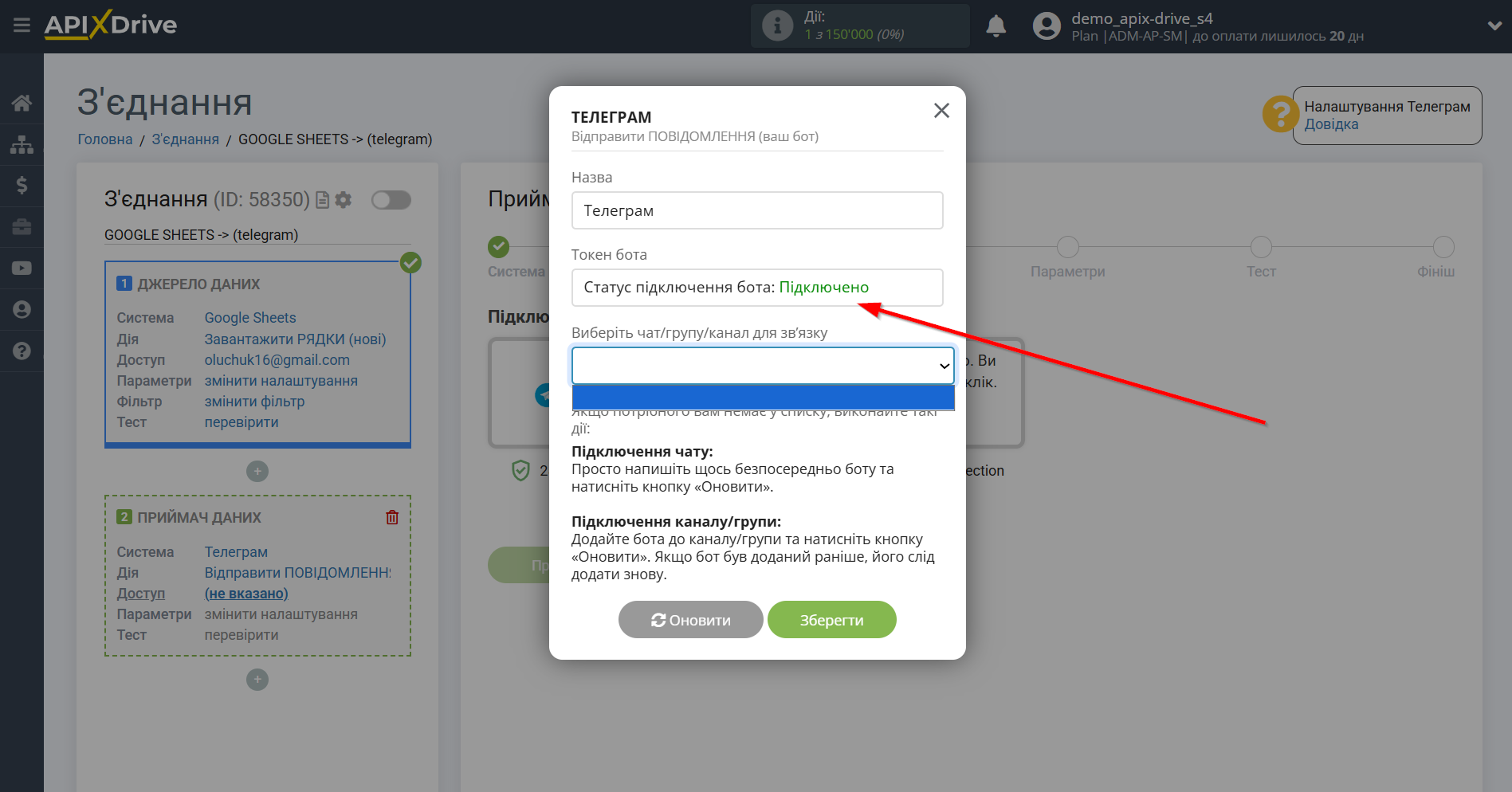Expand the account menu chevron

click(1494, 26)
